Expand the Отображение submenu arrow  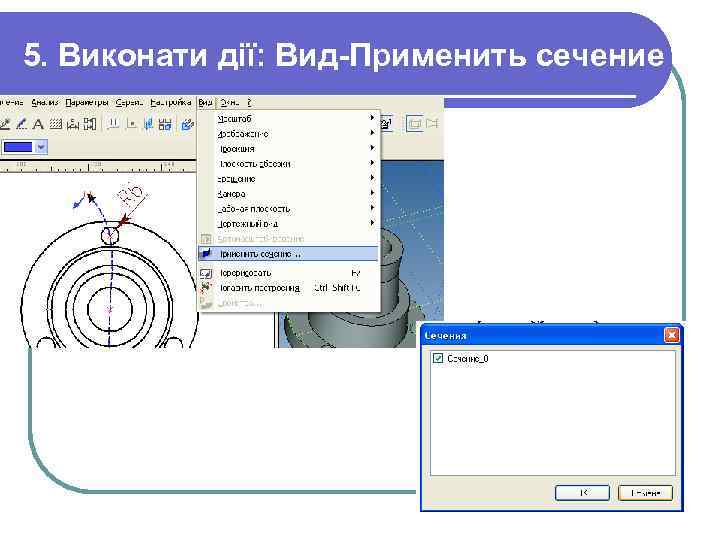[372, 133]
